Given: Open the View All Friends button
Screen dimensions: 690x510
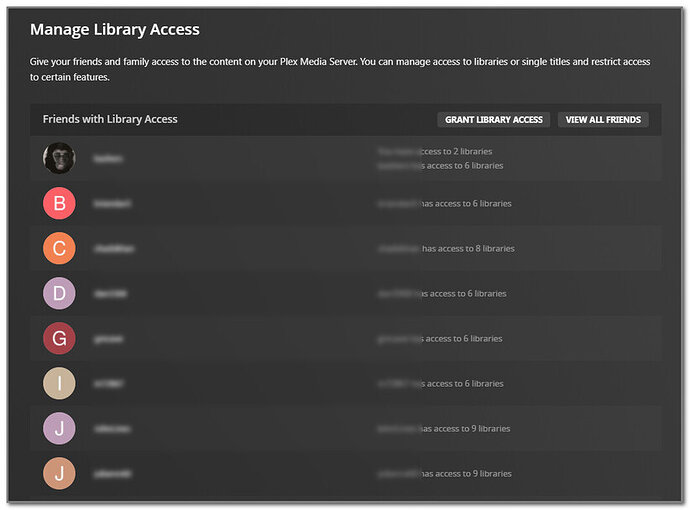Looking at the screenshot, I should (603, 120).
